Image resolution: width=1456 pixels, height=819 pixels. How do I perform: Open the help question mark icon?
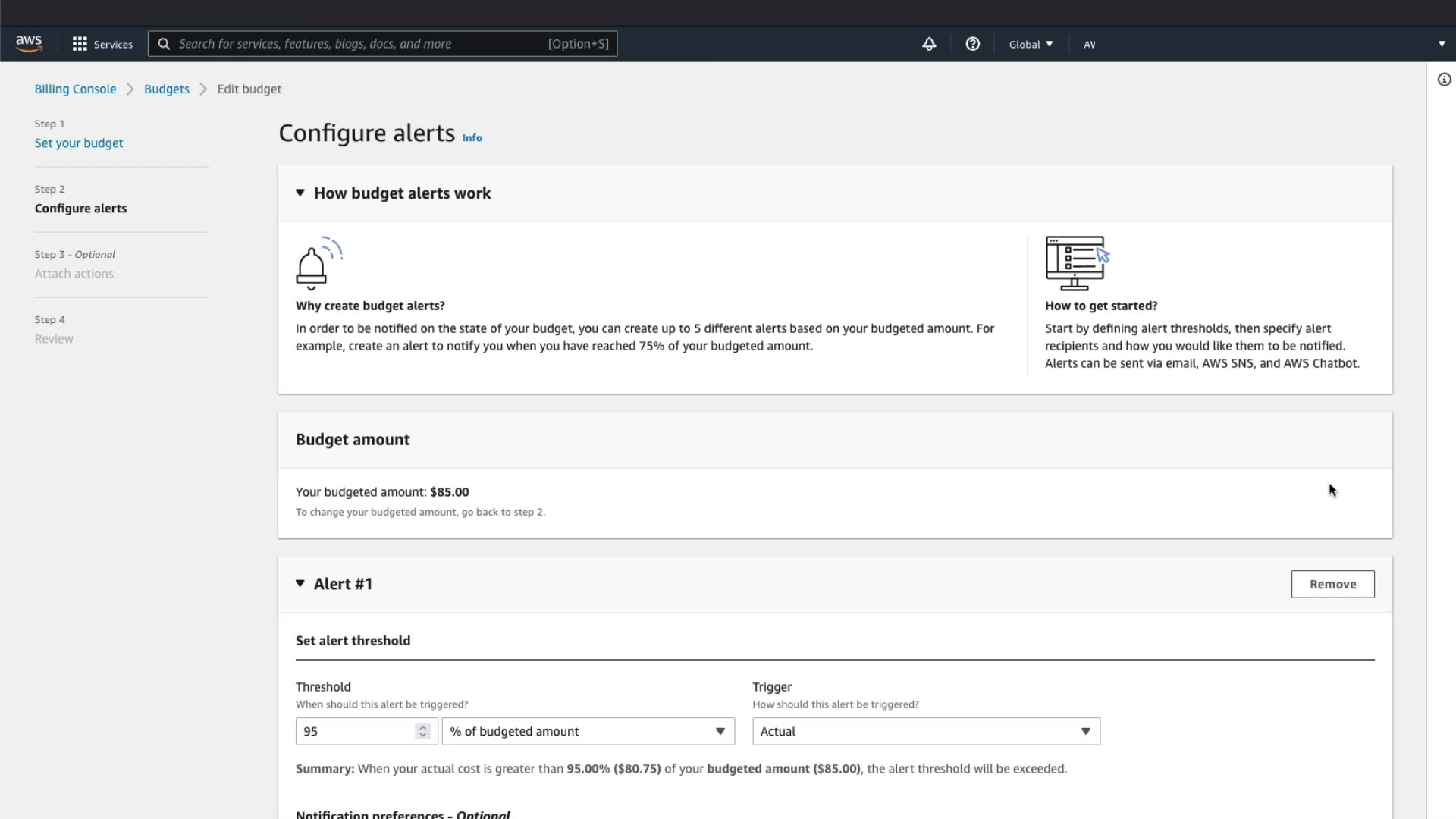972,44
